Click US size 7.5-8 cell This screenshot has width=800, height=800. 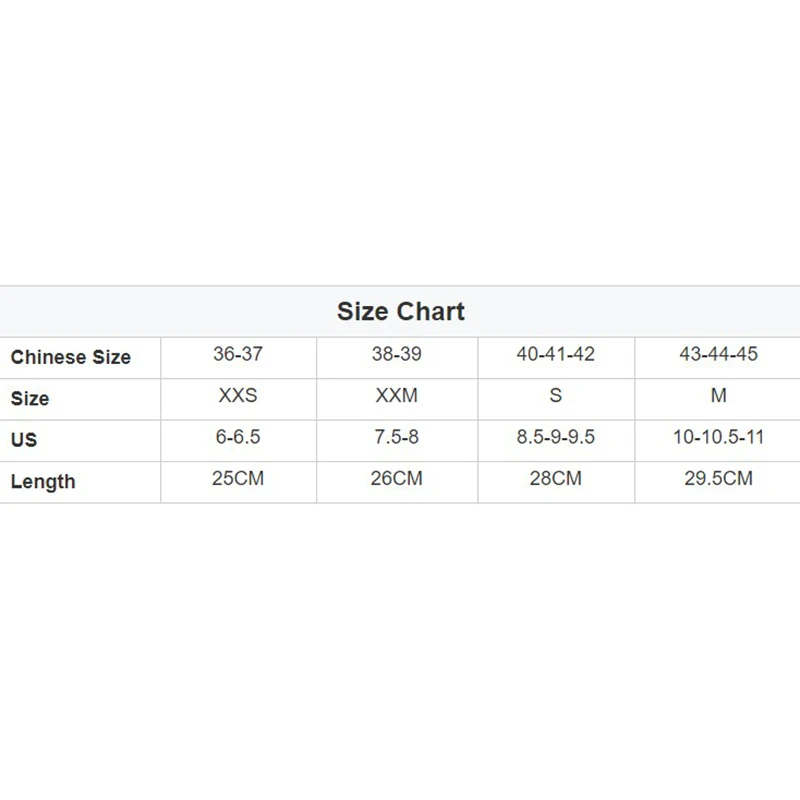[396, 438]
